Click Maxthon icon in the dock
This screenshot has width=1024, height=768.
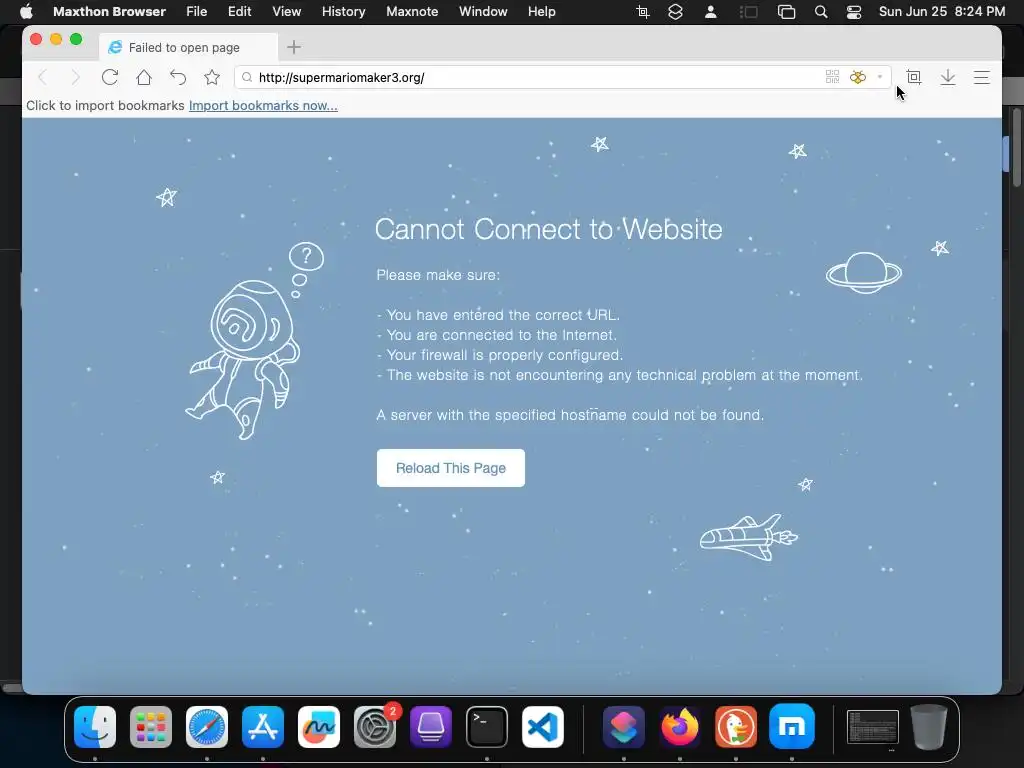[x=792, y=727]
